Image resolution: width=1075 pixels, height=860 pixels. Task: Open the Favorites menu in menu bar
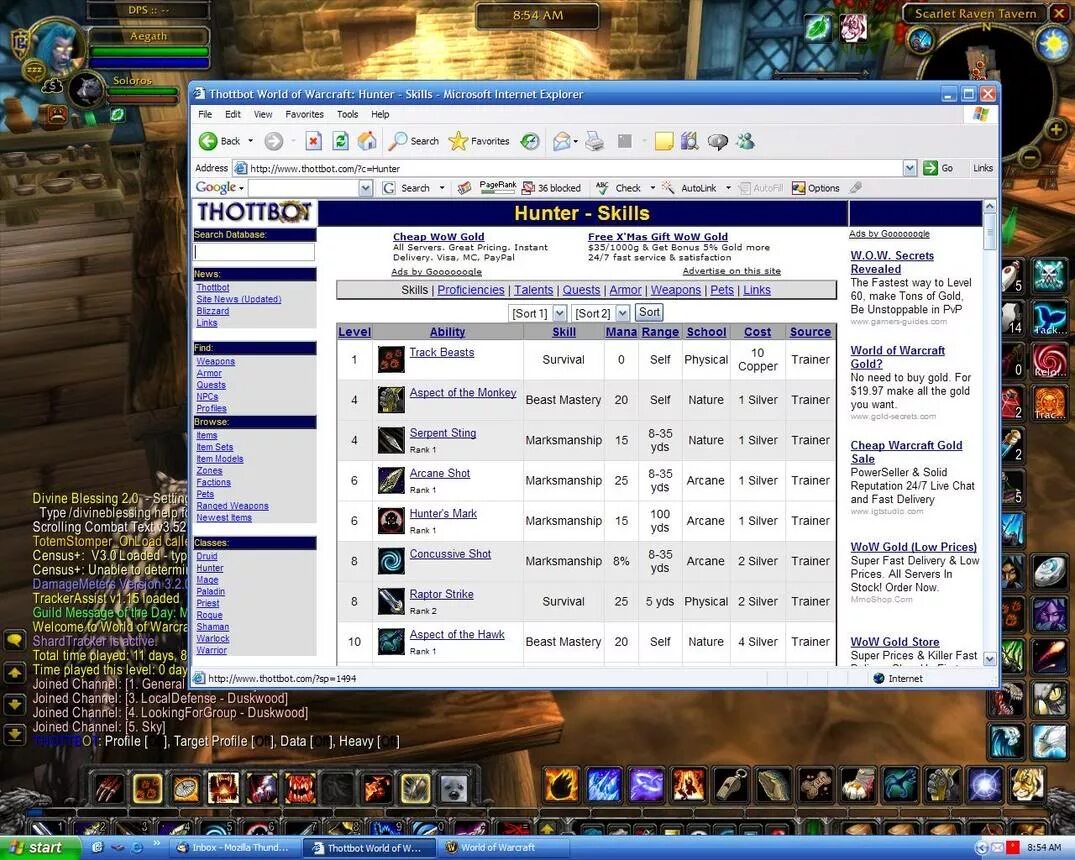pos(304,115)
